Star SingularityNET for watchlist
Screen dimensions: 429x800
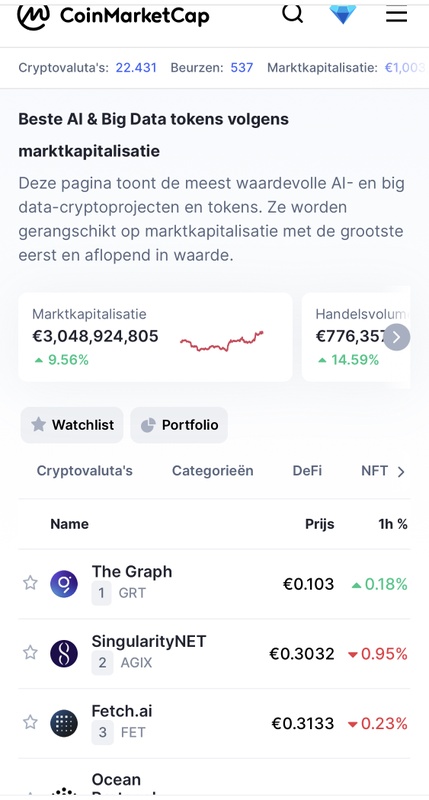[31, 653]
